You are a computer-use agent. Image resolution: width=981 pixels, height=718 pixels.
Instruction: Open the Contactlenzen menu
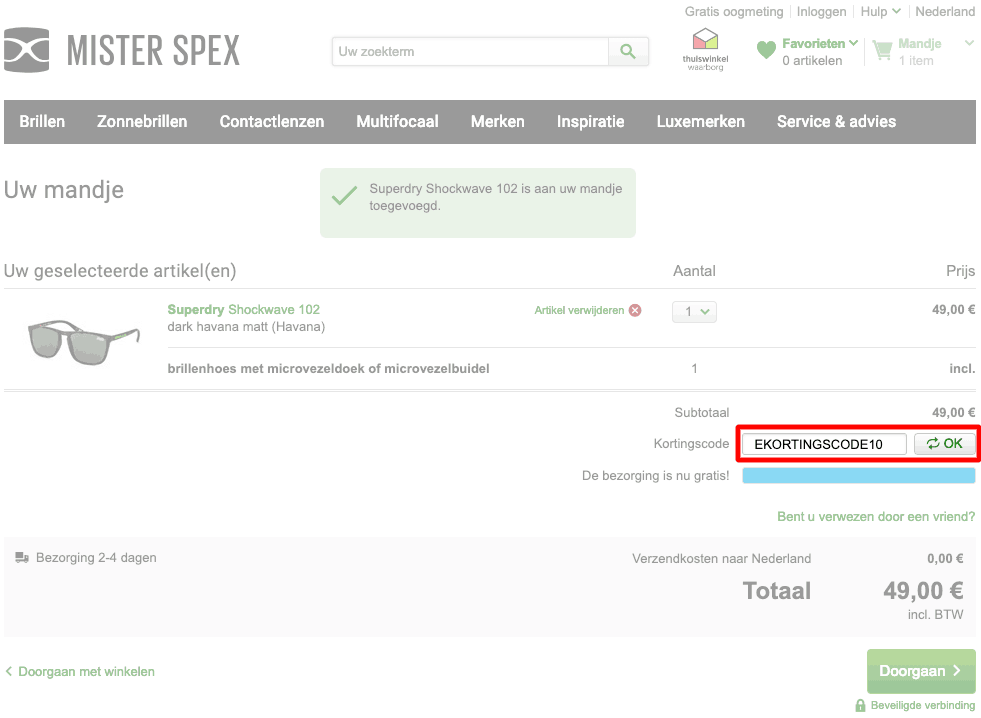click(272, 121)
